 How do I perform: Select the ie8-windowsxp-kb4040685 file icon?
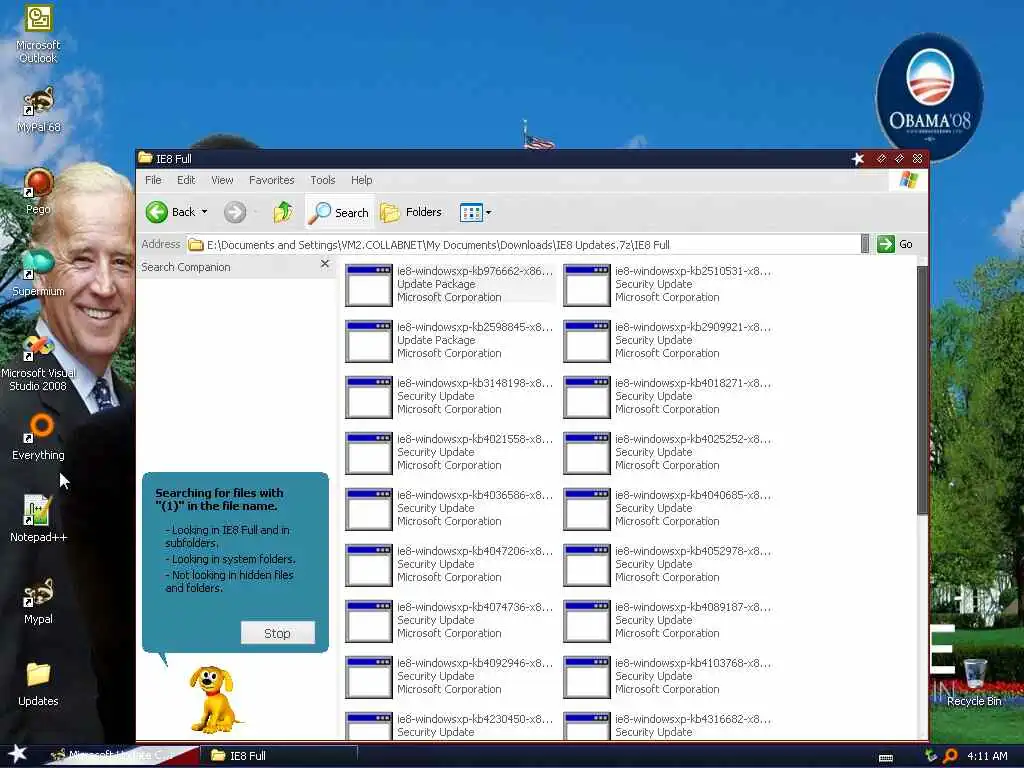click(587, 509)
